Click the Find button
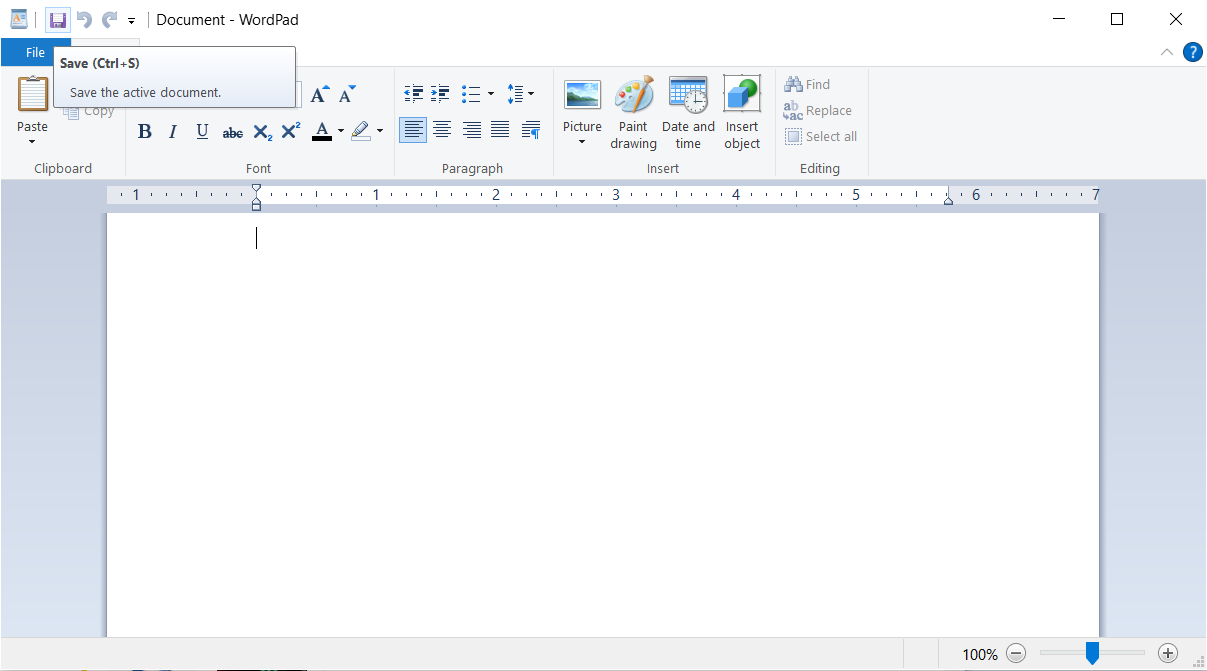This screenshot has height=671, width=1207. coord(808,85)
